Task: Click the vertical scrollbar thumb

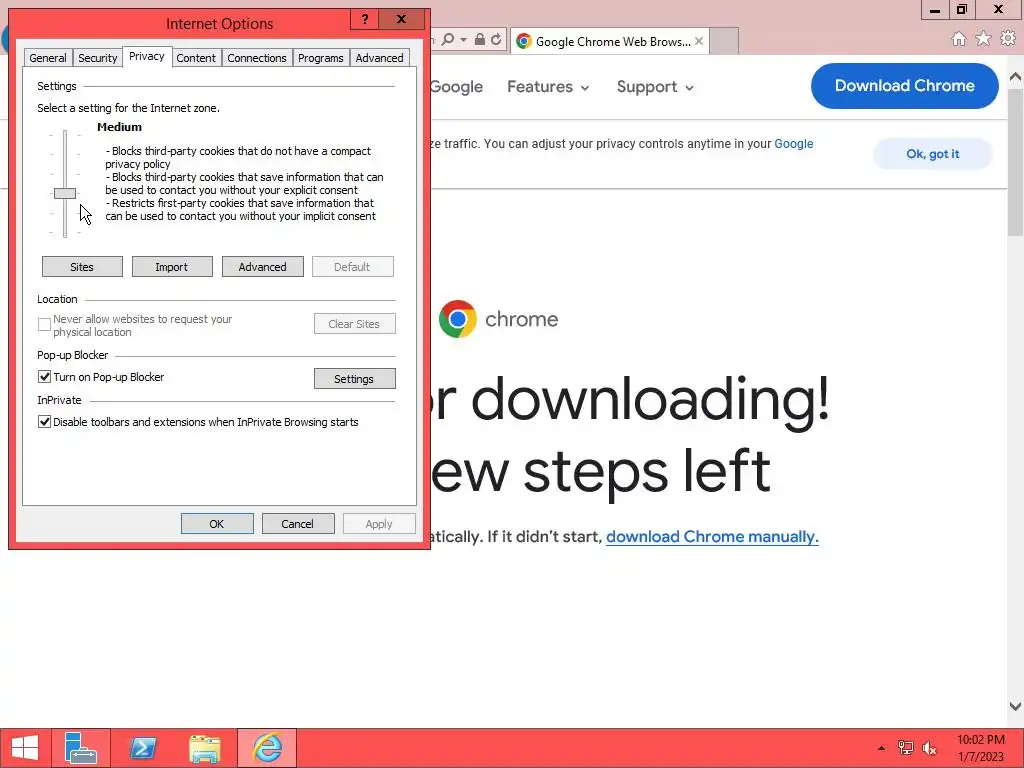Action: [x=1015, y=161]
